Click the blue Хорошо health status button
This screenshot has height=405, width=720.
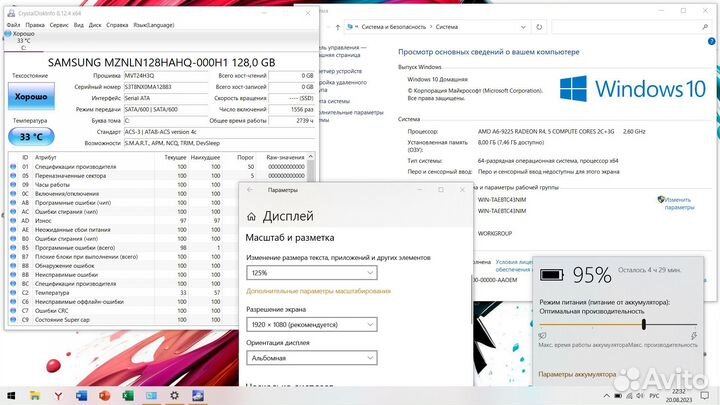[x=31, y=96]
